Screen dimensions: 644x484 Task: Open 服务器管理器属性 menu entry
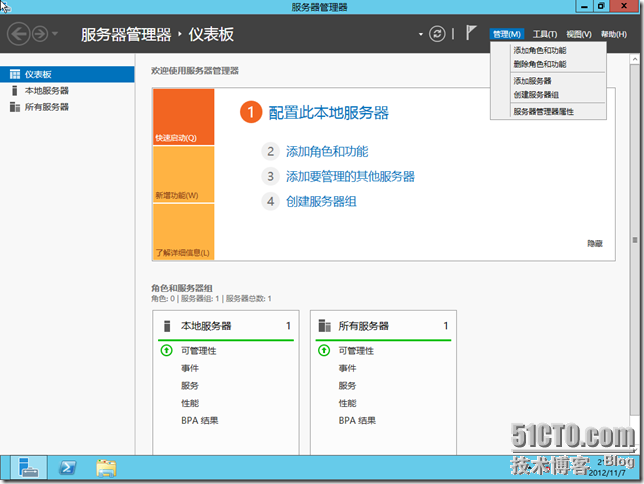tap(543, 111)
